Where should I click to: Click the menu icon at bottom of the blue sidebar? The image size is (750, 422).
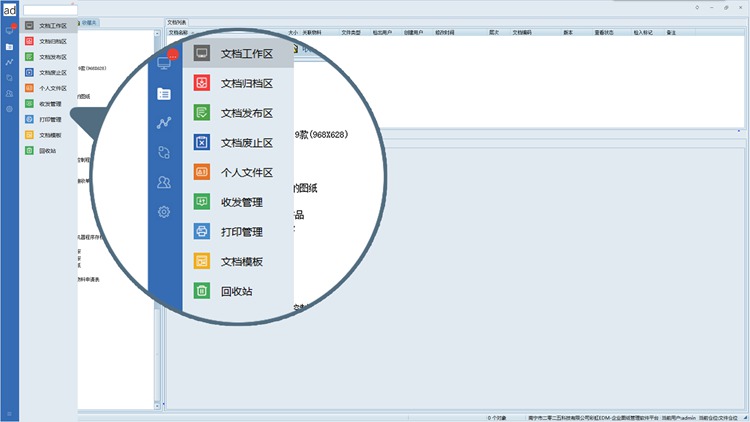(x=10, y=413)
